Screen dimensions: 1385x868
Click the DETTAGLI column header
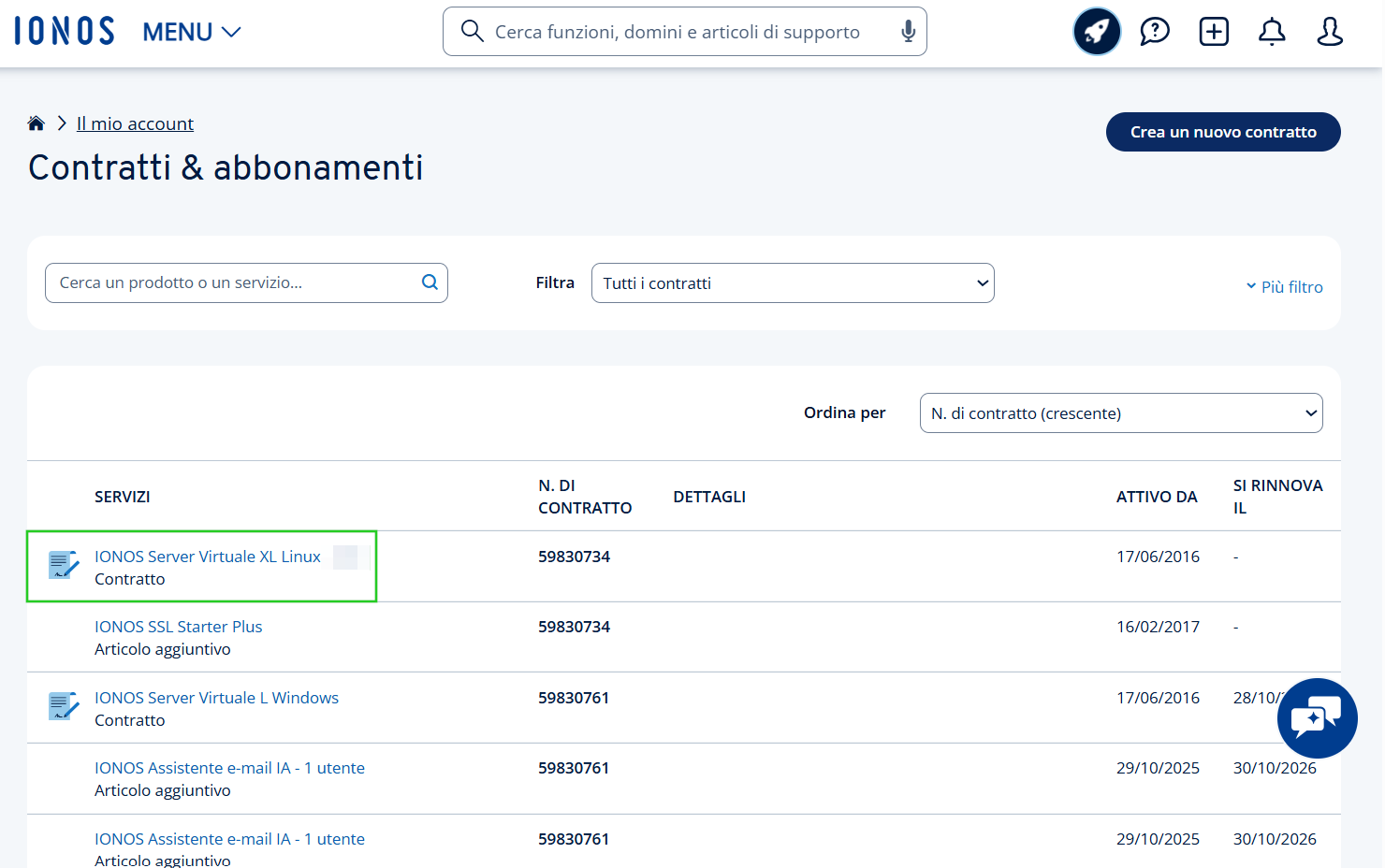point(709,497)
